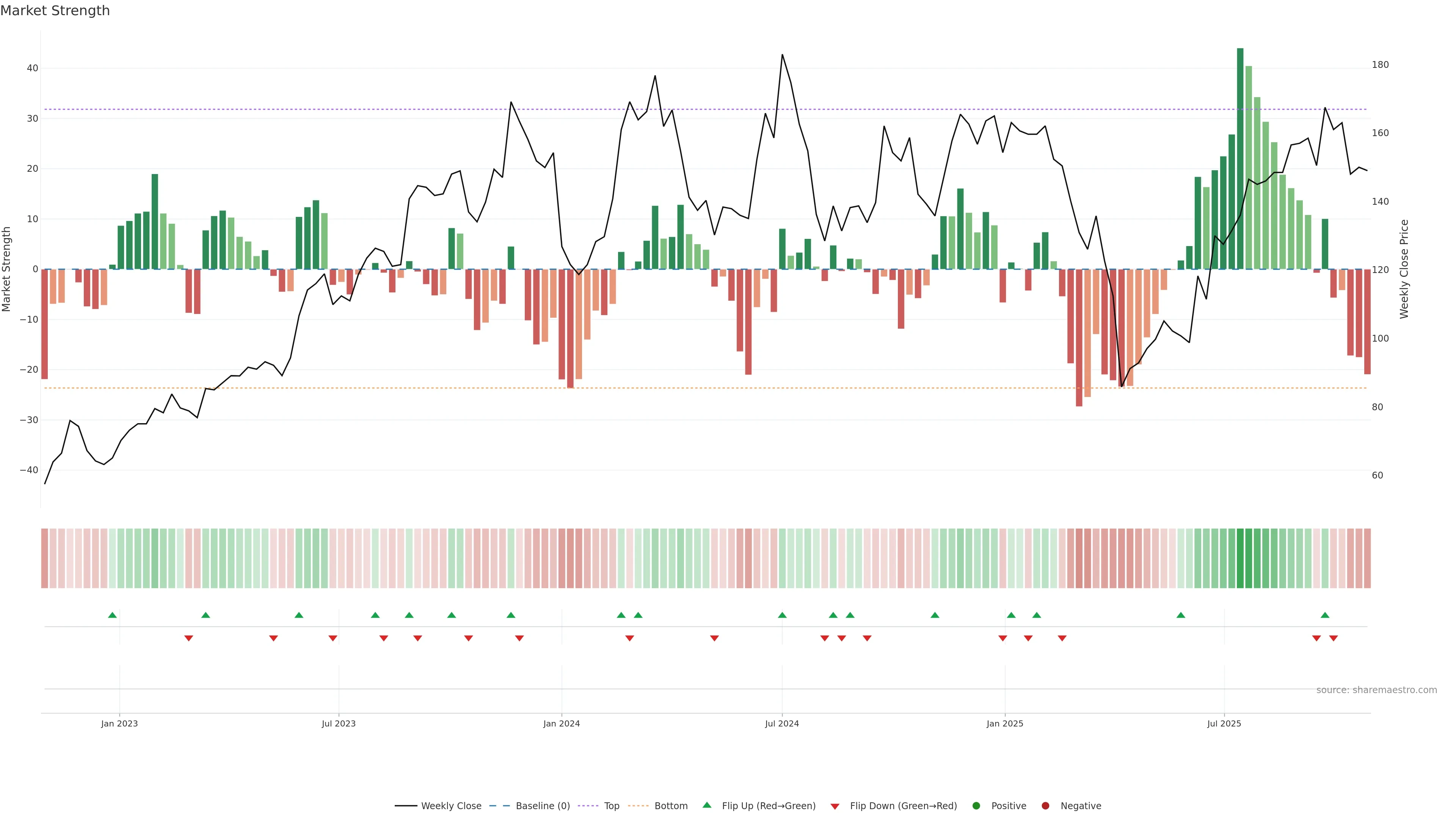Click Flip Up green triangle legend icon
The width and height of the screenshot is (1456, 819).
pyautogui.click(x=706, y=805)
